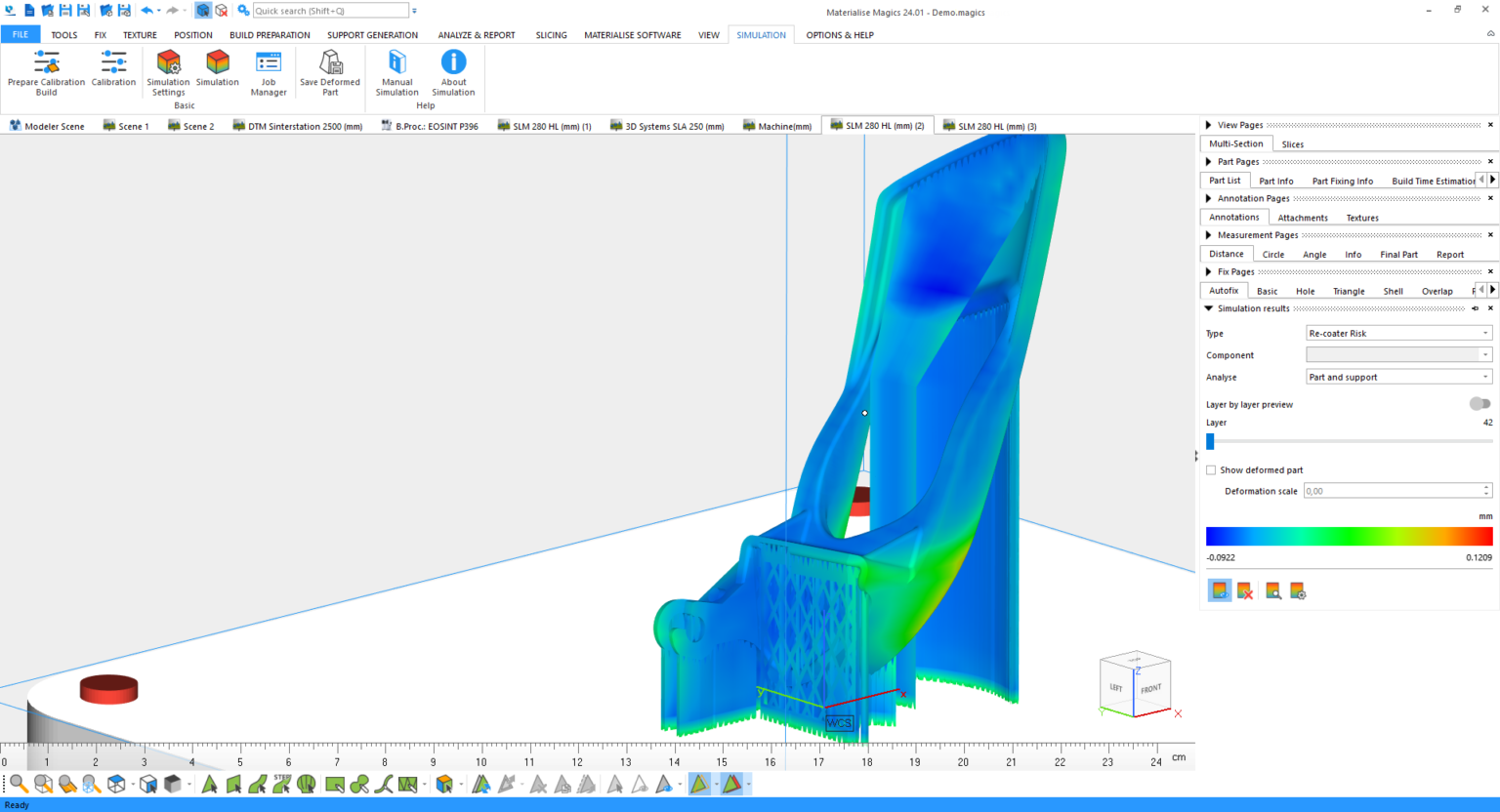The width and height of the screenshot is (1500, 812).
Task: Toggle Layer by layer preview switch
Action: pos(1479,403)
